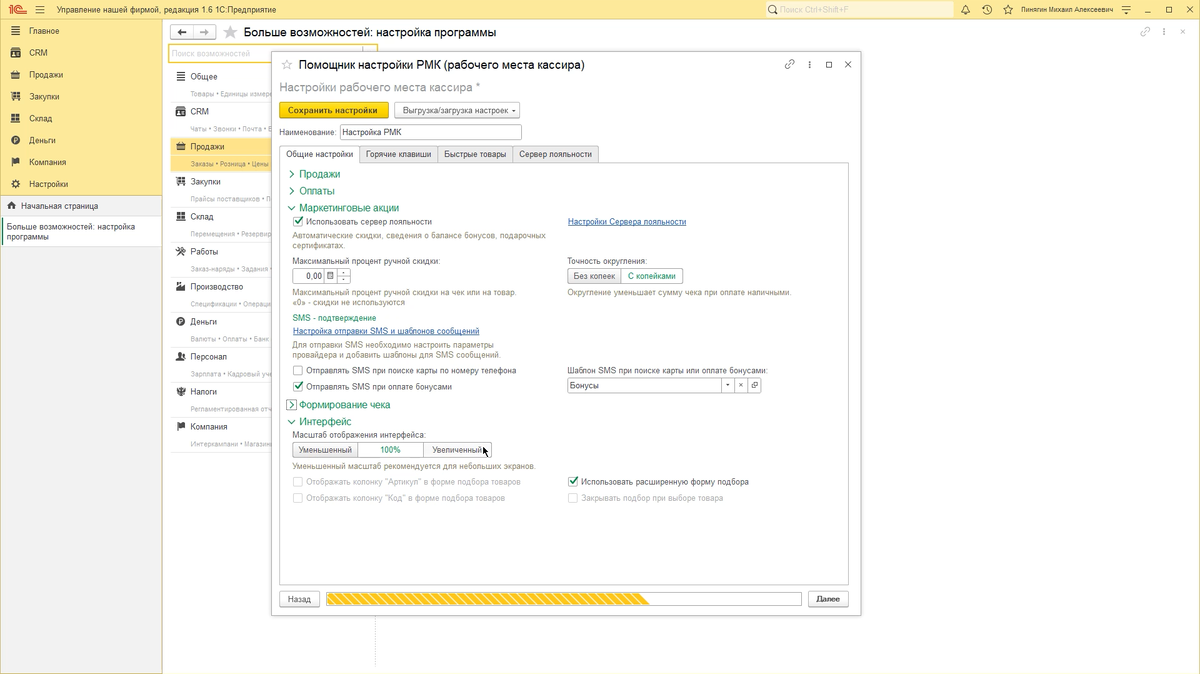
Task: Click the Далее button
Action: pos(828,599)
